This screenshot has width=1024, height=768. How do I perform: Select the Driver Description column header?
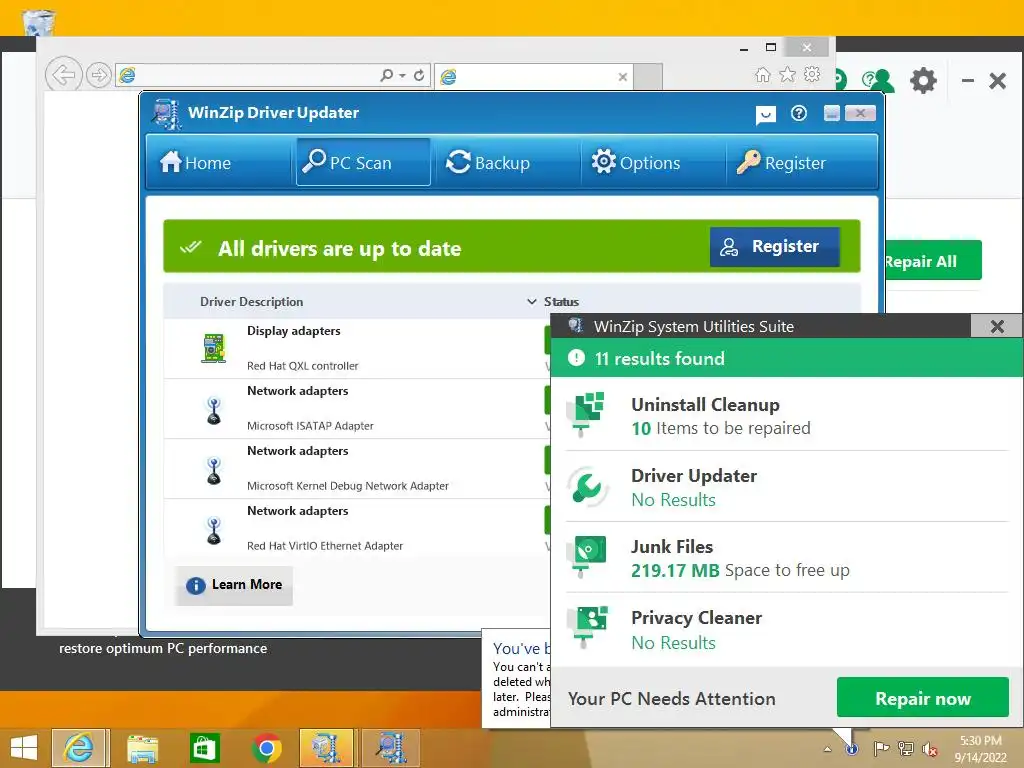coord(251,302)
